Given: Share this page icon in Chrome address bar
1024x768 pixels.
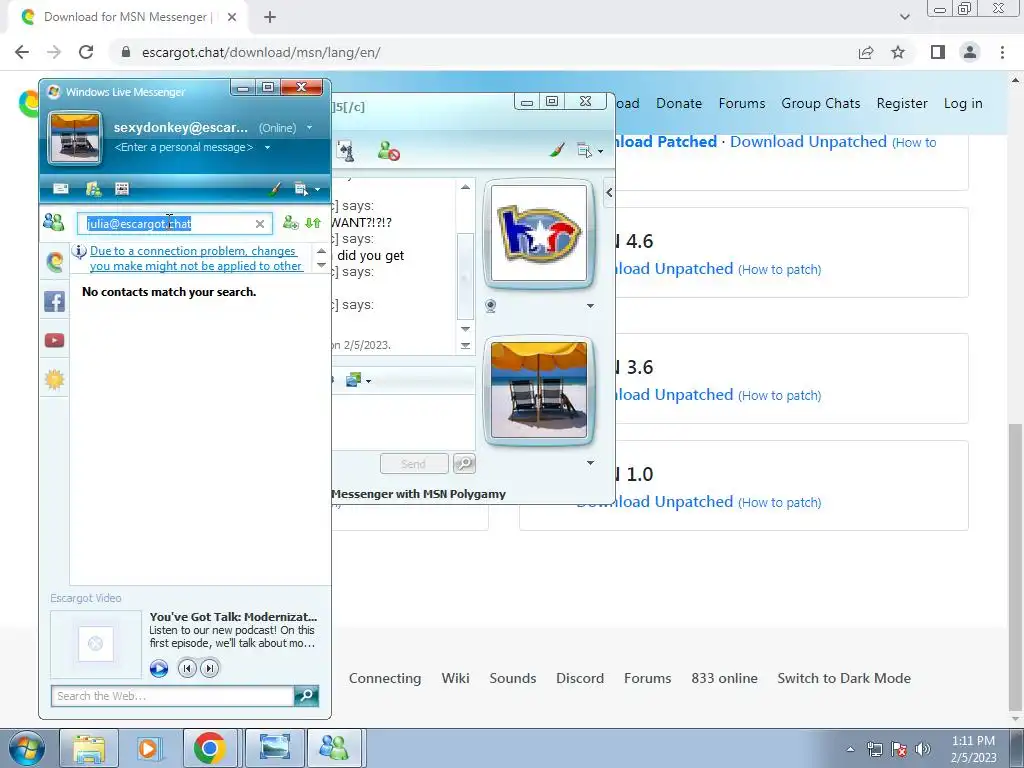Looking at the screenshot, I should 866,52.
